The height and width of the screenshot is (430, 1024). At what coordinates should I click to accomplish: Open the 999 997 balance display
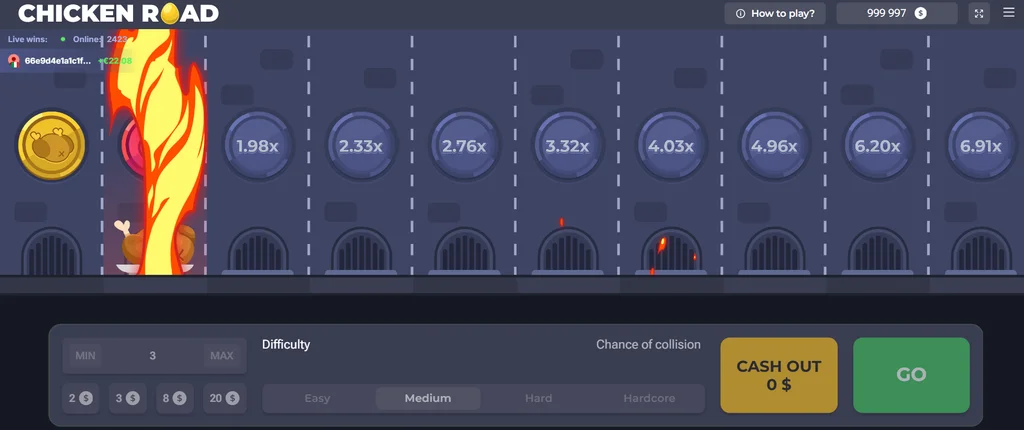(897, 14)
